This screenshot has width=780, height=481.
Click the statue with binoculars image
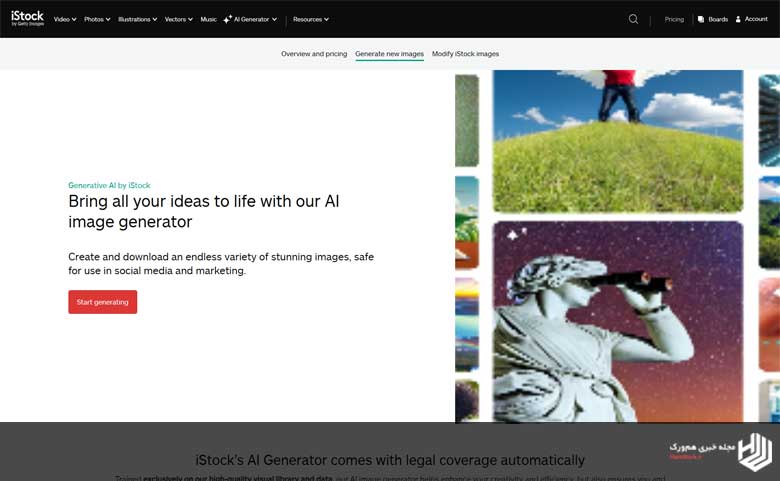pos(618,322)
